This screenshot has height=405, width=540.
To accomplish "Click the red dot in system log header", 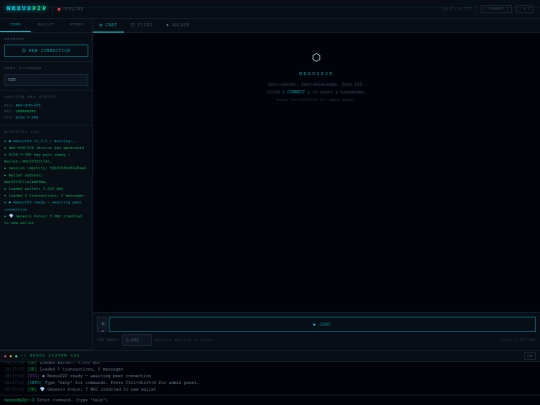I will pos(5,356).
